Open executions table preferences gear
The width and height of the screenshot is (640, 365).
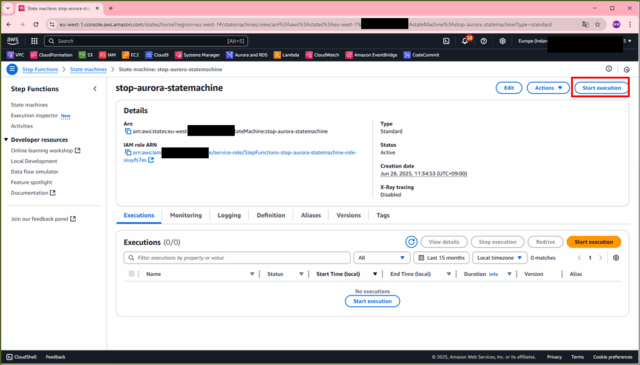pyautogui.click(x=616, y=258)
